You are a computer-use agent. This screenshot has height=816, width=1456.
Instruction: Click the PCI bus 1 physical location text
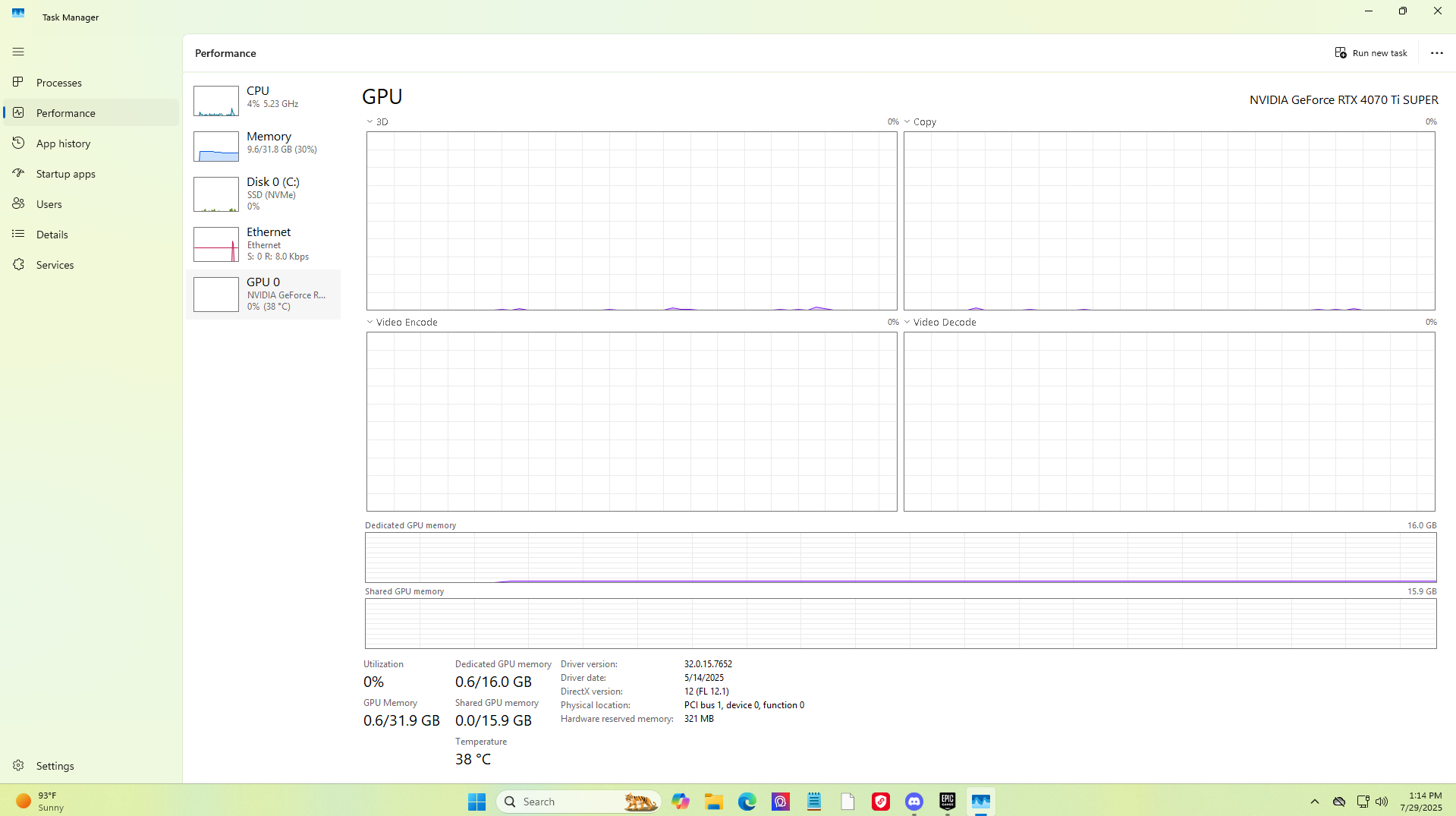pyautogui.click(x=744, y=704)
